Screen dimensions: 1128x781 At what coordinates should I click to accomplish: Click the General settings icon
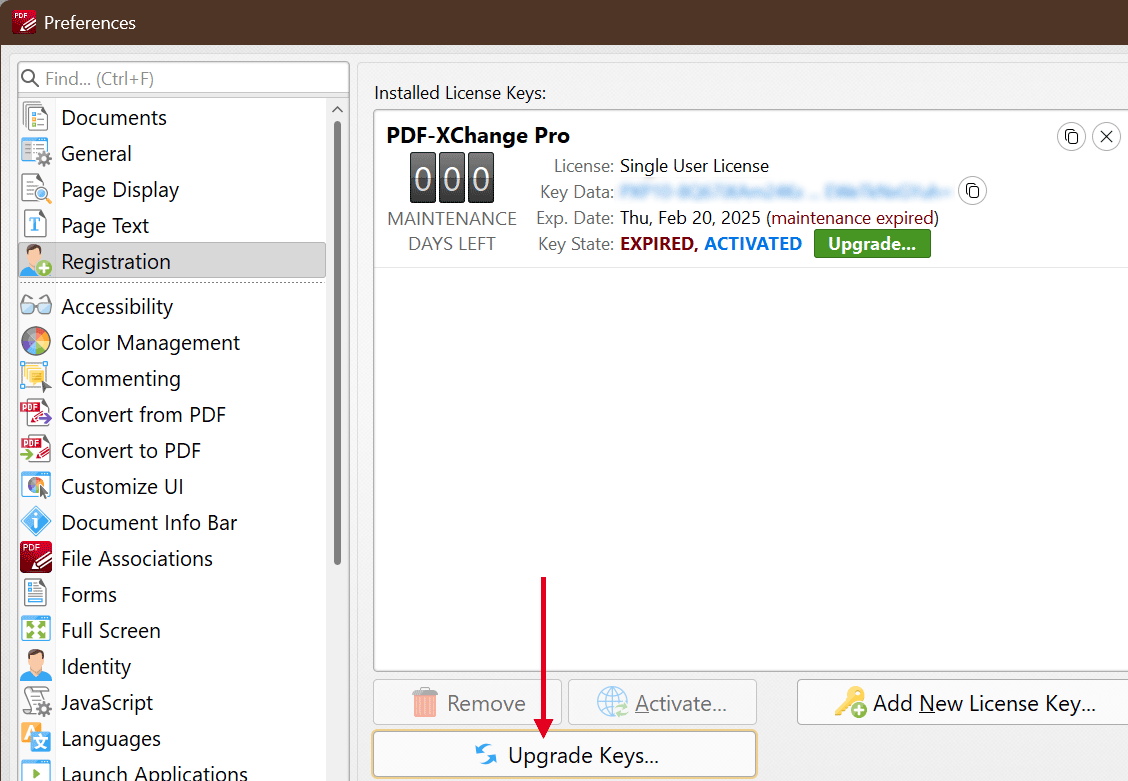click(35, 153)
